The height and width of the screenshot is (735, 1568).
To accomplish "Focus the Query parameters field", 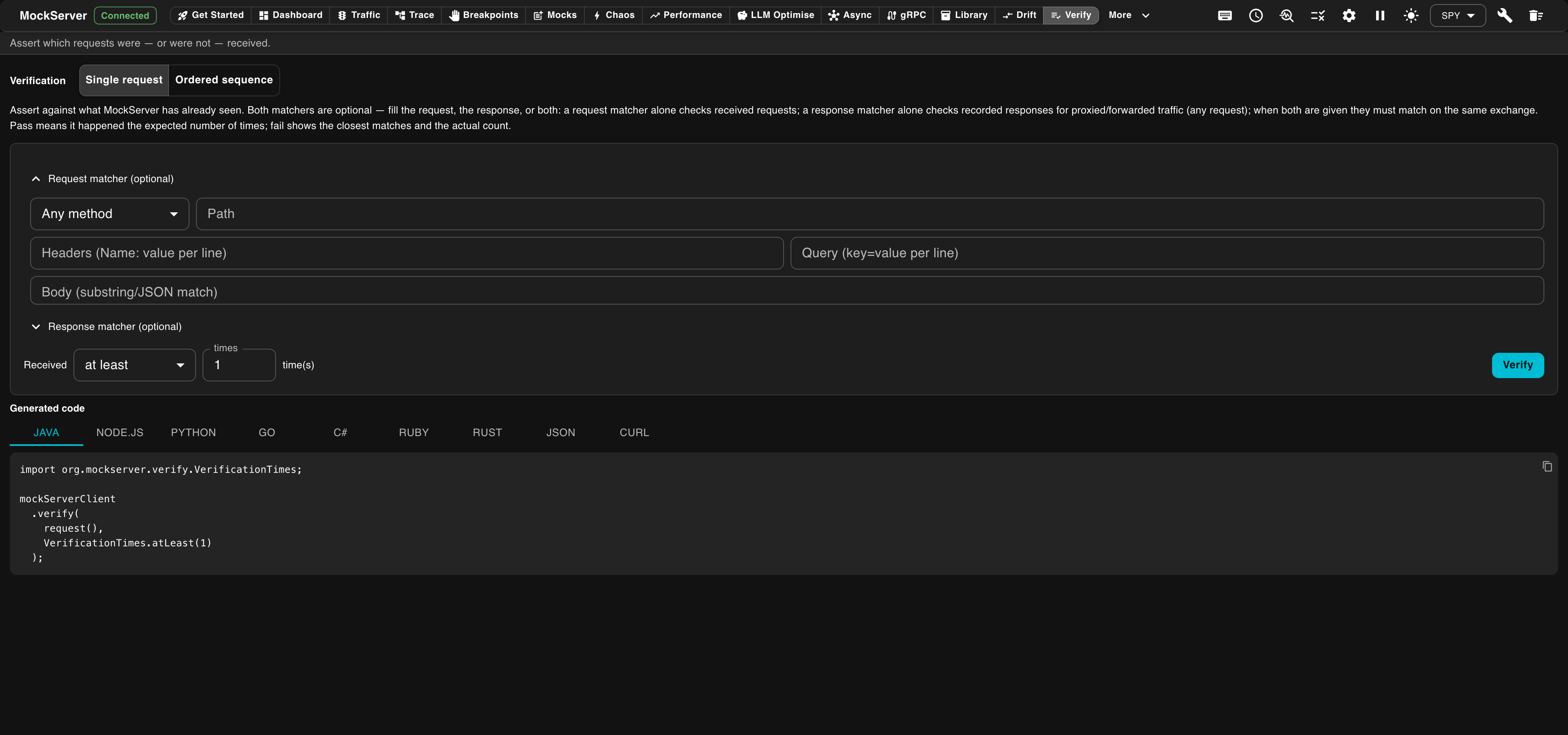I will point(1167,253).
